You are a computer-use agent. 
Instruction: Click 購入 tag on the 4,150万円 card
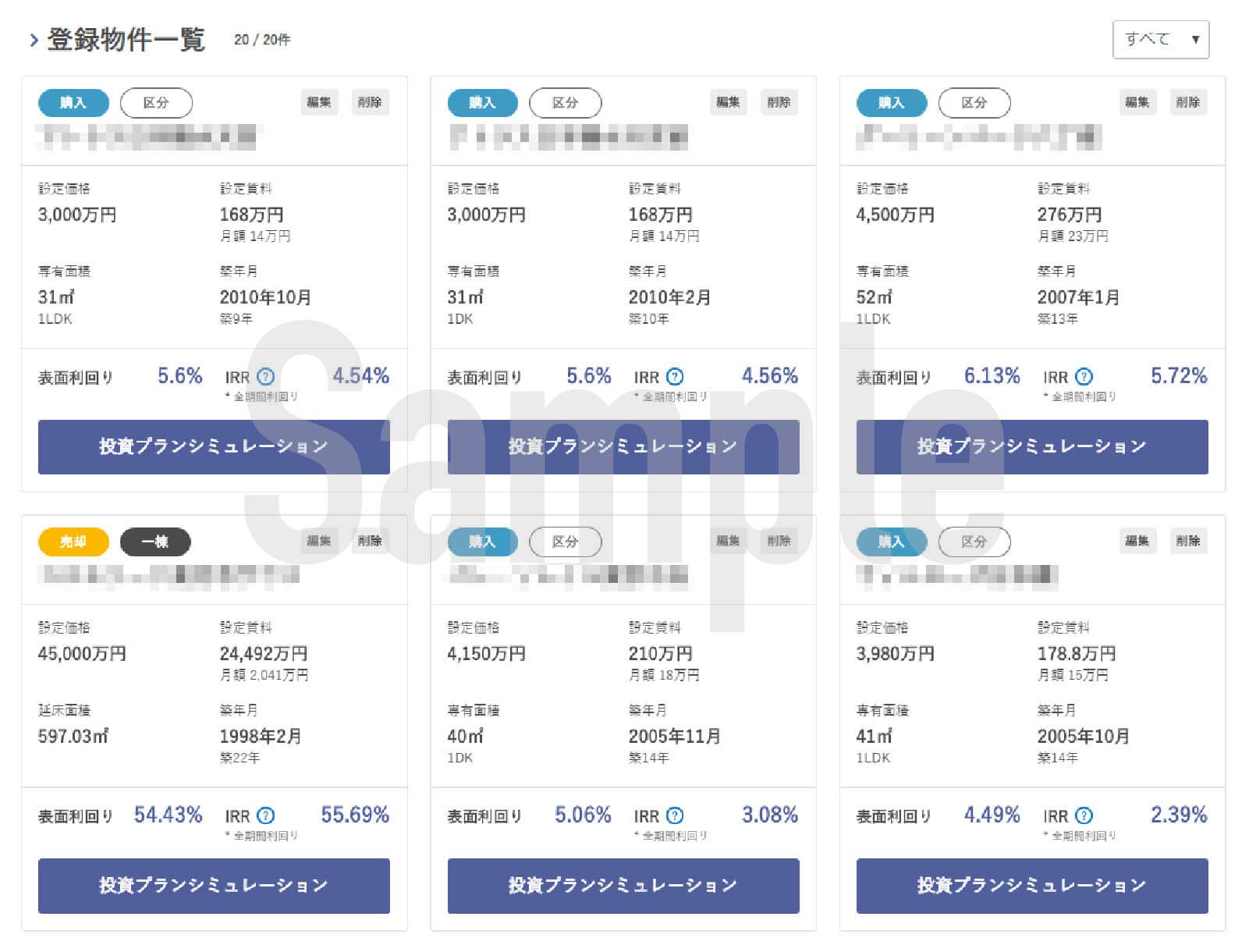[482, 542]
